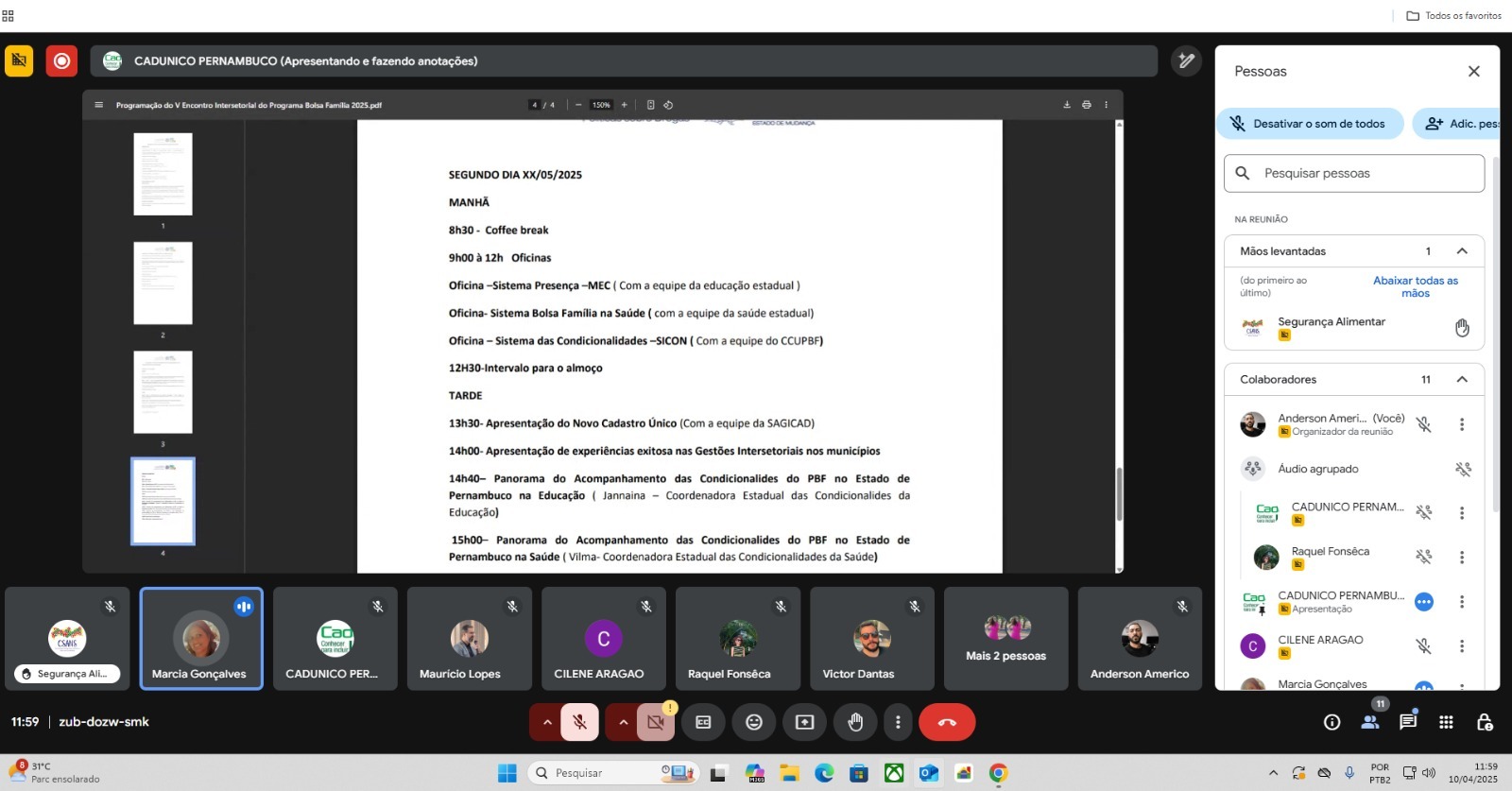Collapse the Mãos levantadas section
The width and height of the screenshot is (1512, 791).
(x=1462, y=251)
